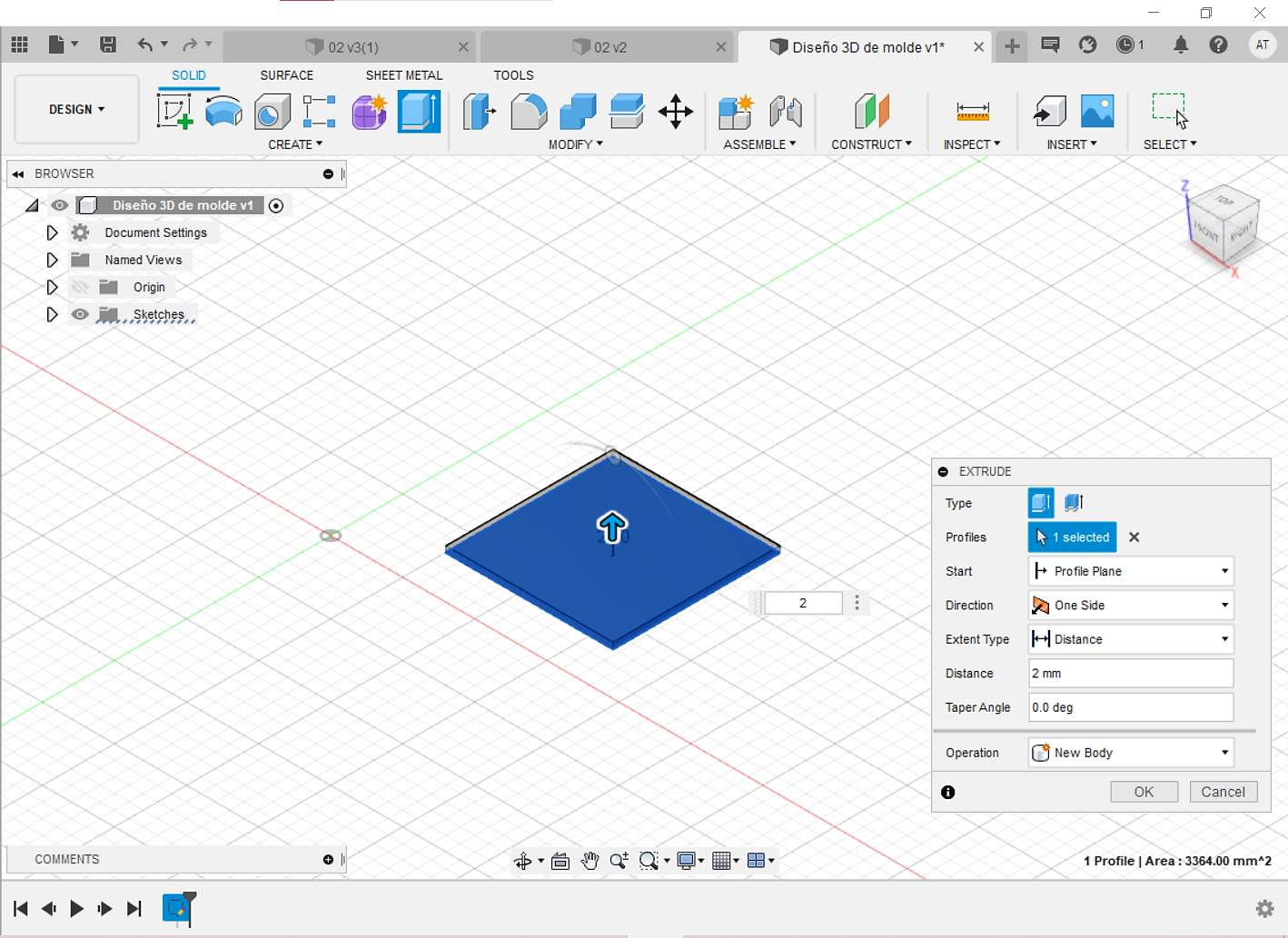Image resolution: width=1288 pixels, height=938 pixels.
Task: Open the comments speech bubble icon
Action: 1050,44
